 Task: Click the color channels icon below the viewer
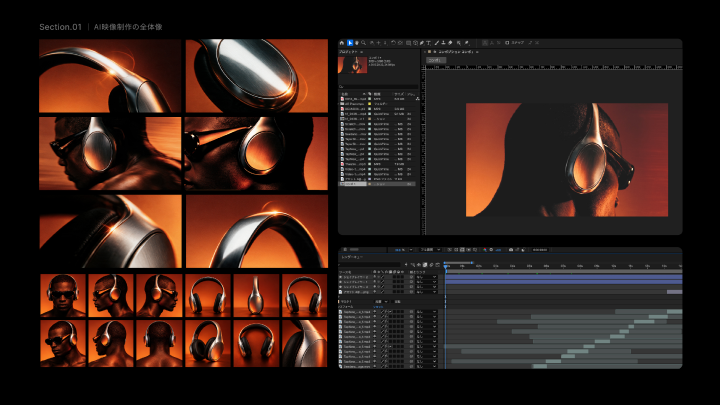coord(485,250)
